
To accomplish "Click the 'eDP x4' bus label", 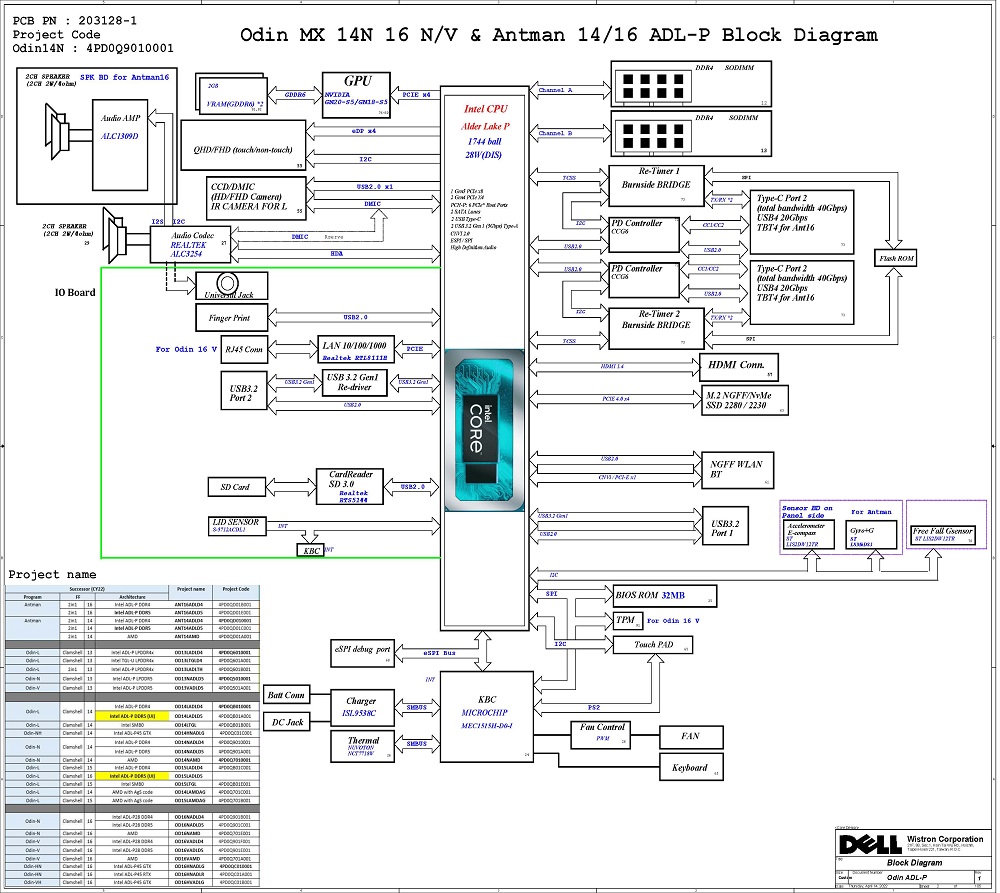I will click(x=364, y=131).
